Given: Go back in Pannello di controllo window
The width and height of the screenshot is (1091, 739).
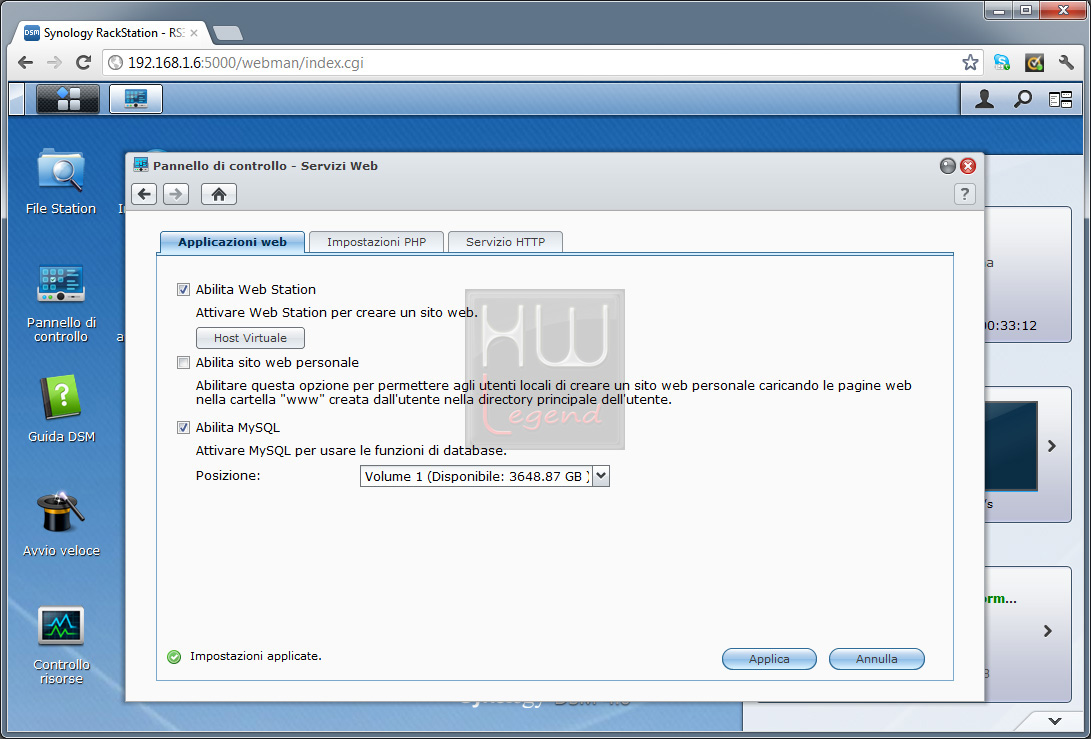Looking at the screenshot, I should pyautogui.click(x=144, y=194).
